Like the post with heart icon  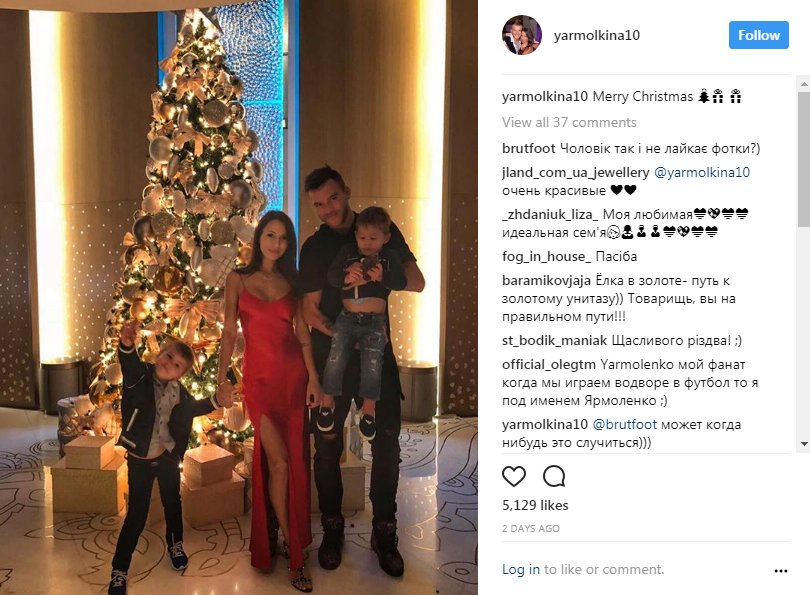pyautogui.click(x=514, y=476)
